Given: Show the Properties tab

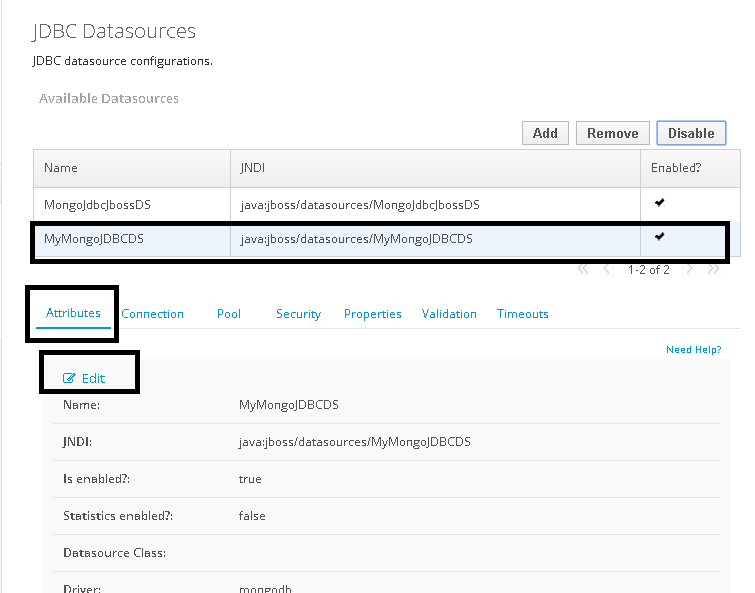Looking at the screenshot, I should [x=372, y=314].
